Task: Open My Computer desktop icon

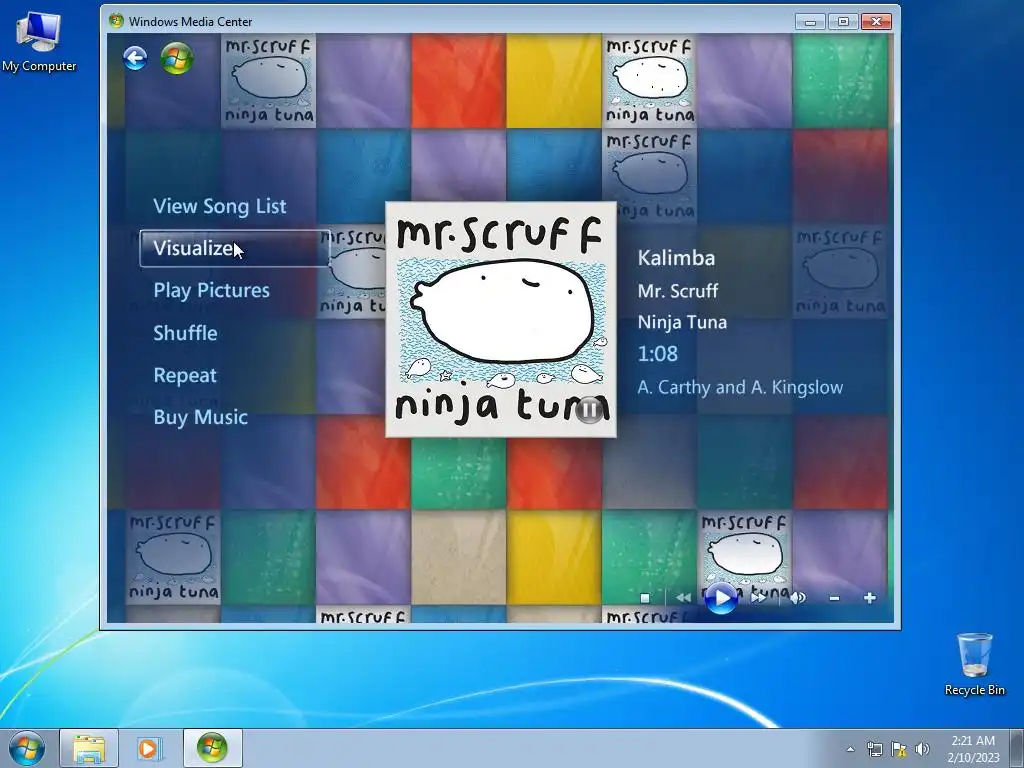Action: pyautogui.click(x=39, y=42)
